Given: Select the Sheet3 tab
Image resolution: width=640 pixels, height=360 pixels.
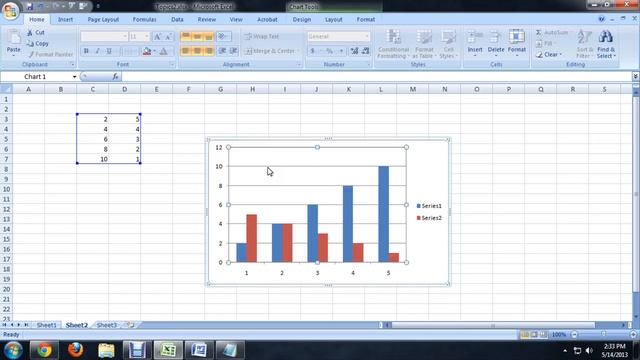Looking at the screenshot, I should pyautogui.click(x=107, y=325).
